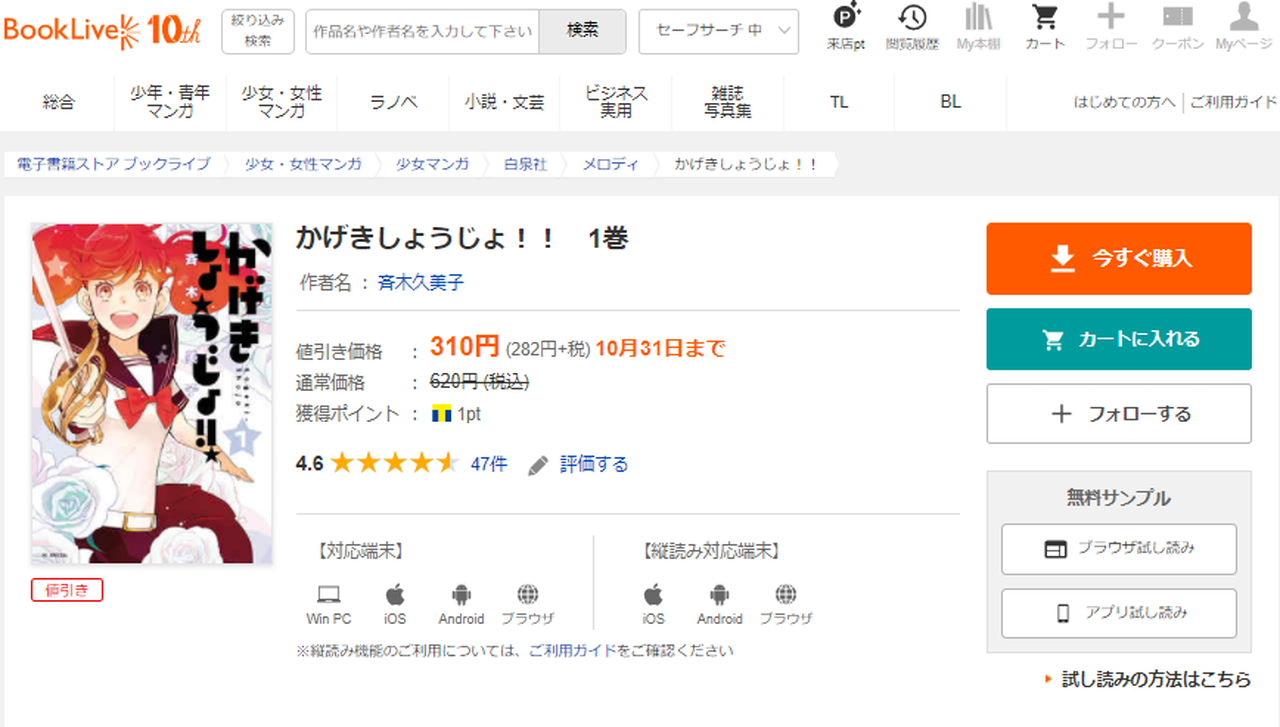Open the クーポン coupon icon

click(1177, 27)
